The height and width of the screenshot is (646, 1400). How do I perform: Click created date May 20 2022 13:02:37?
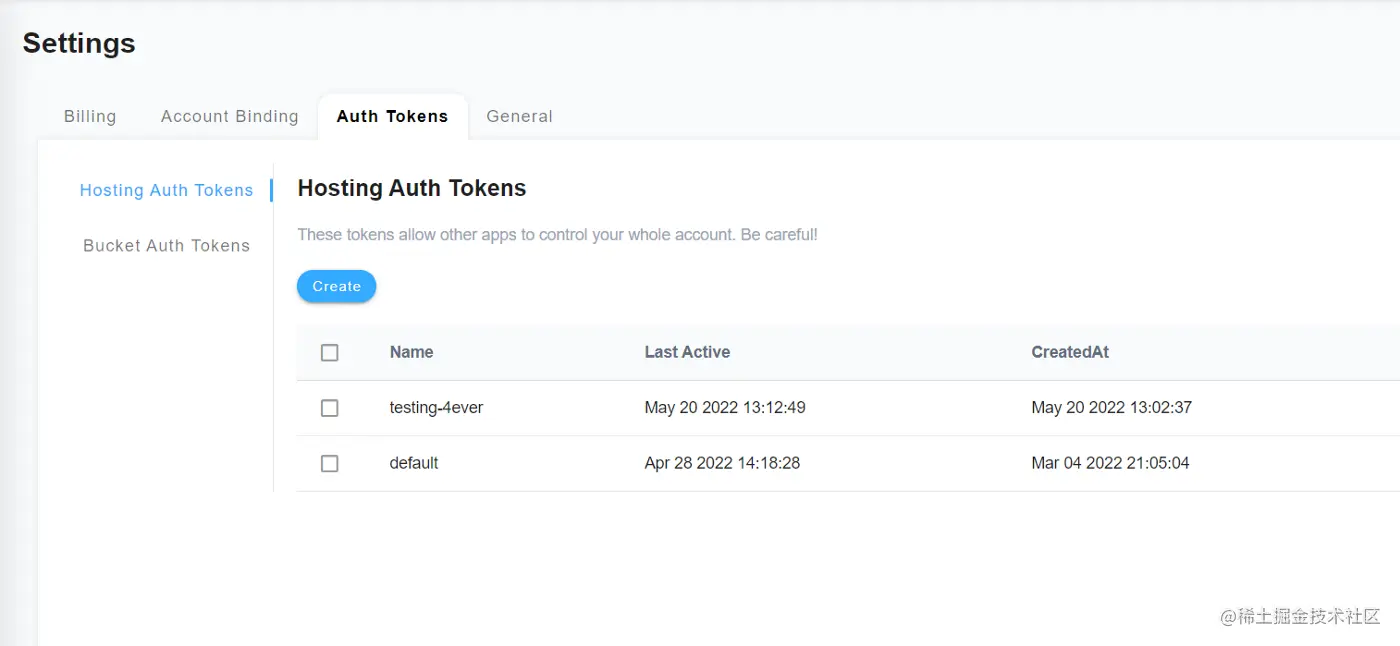[1111, 408]
